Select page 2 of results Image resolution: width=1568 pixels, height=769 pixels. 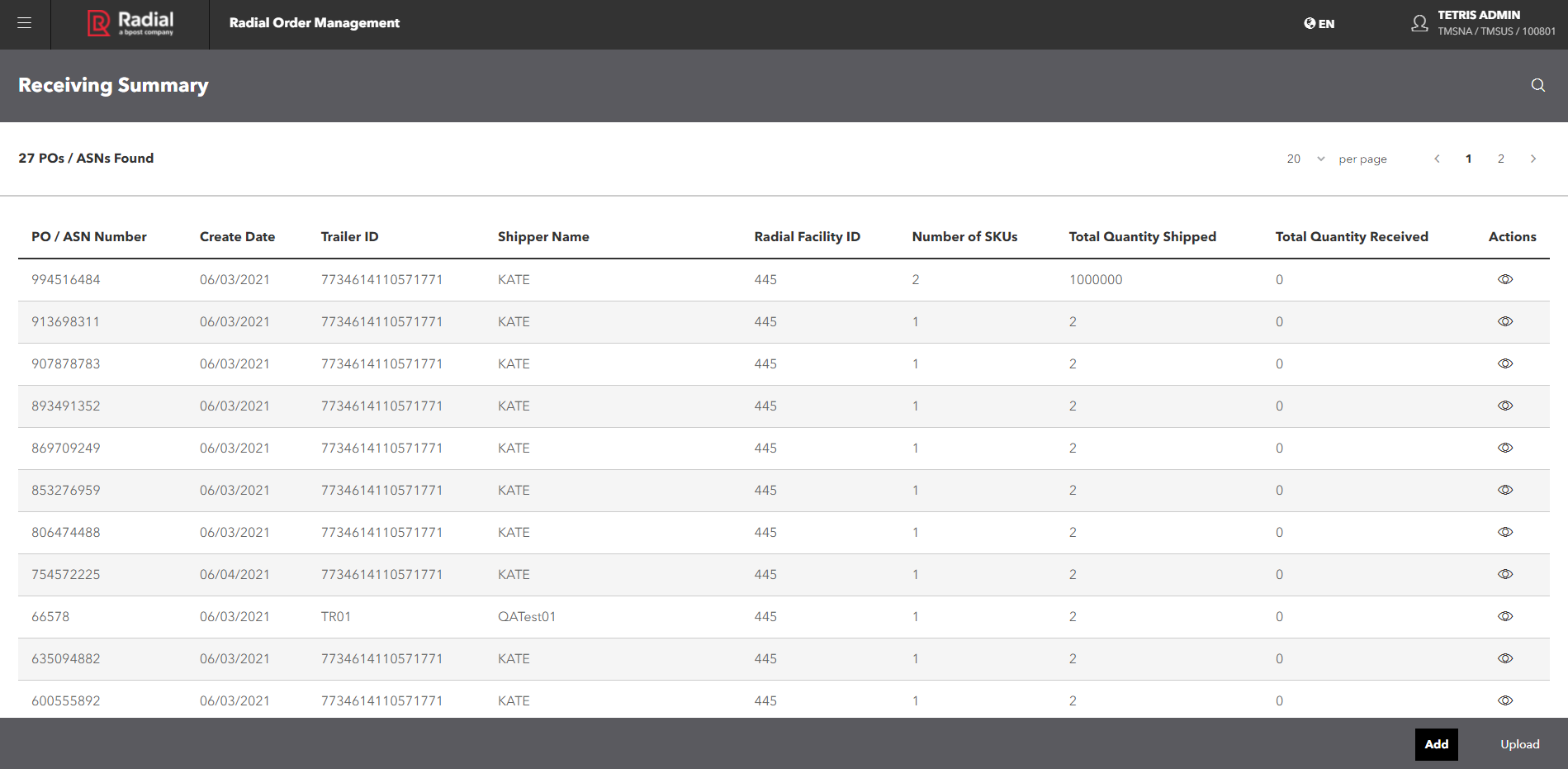tap(1500, 159)
